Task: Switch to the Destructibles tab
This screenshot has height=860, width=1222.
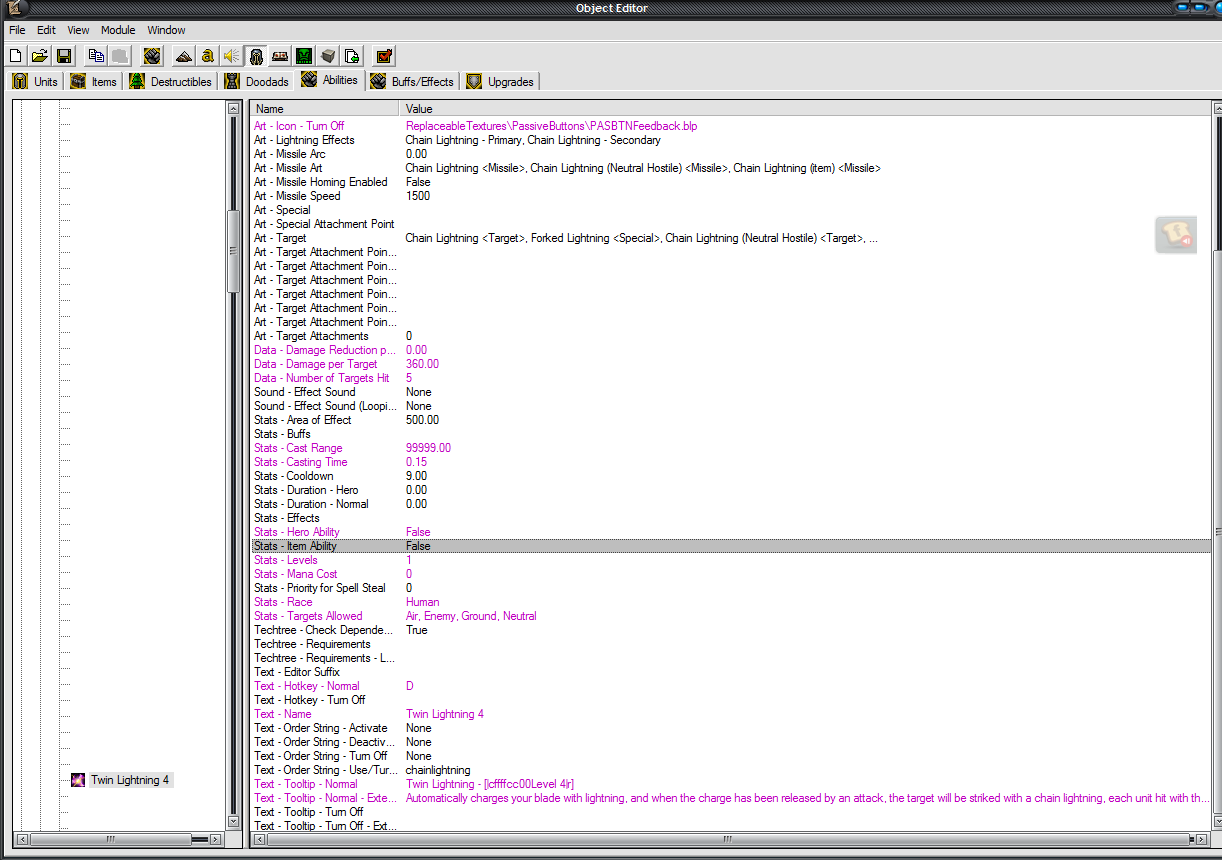Action: click(171, 82)
